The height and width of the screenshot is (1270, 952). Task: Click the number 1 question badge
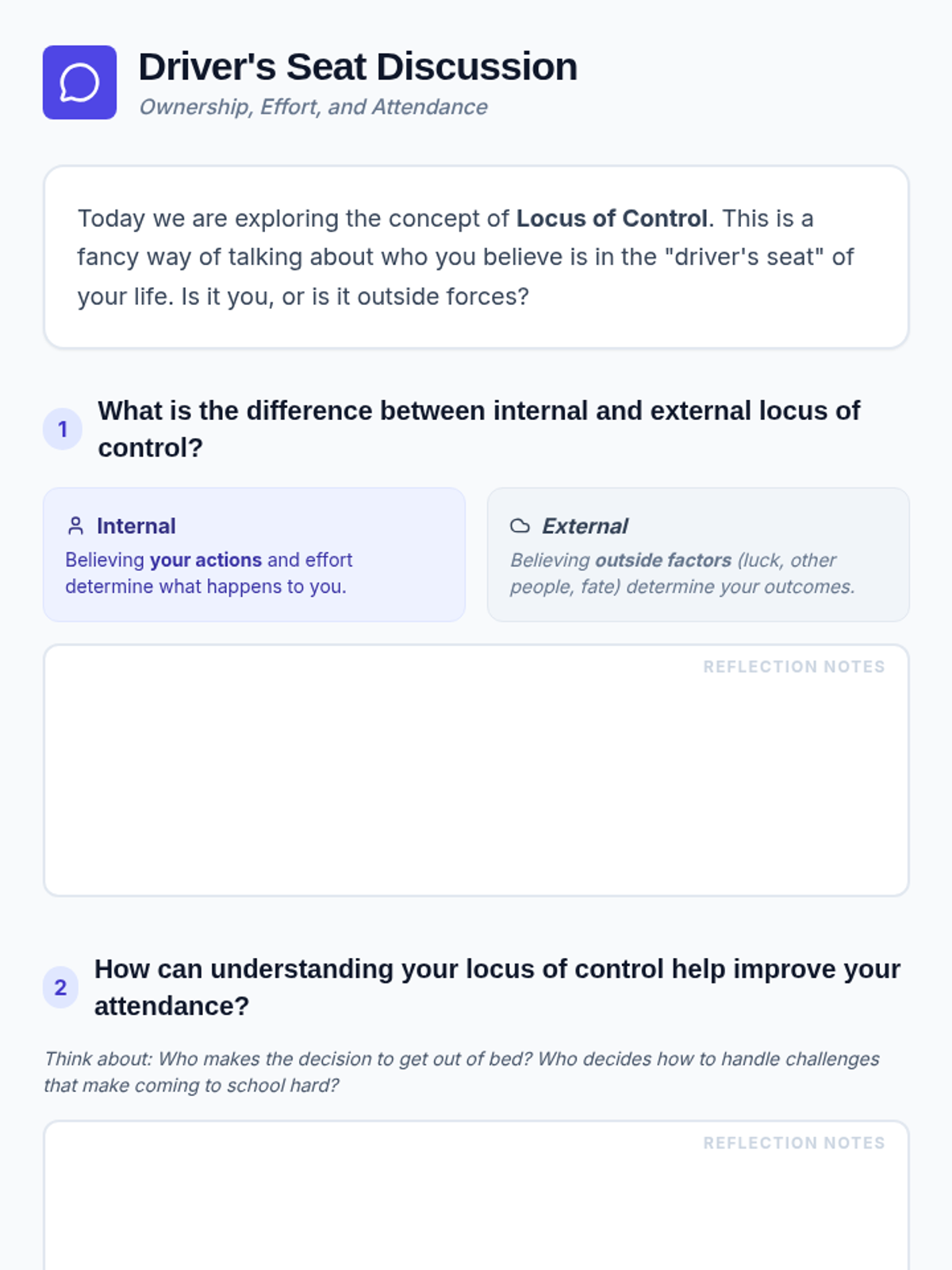coord(63,429)
